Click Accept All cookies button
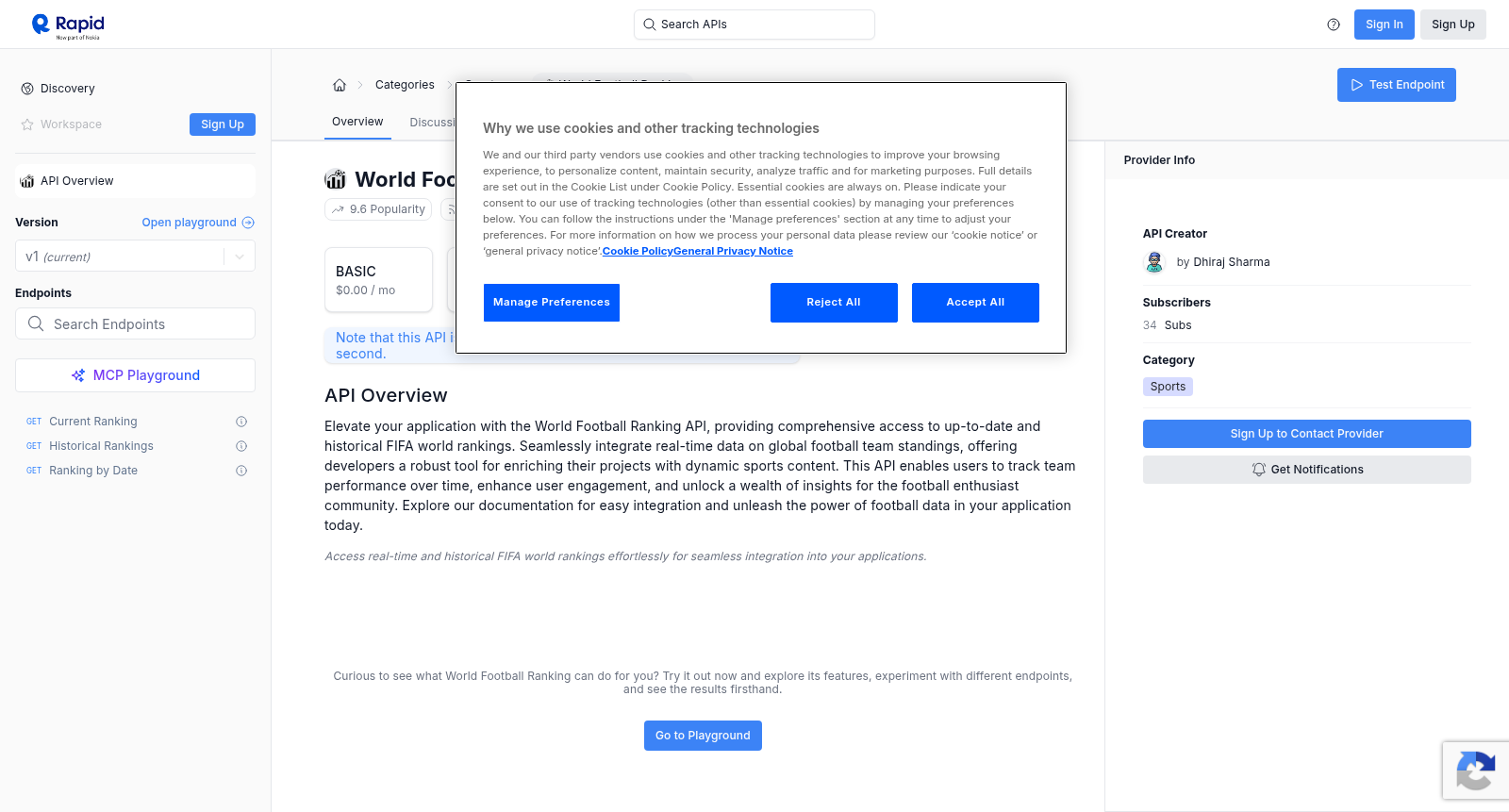The width and height of the screenshot is (1509, 812). pos(975,303)
